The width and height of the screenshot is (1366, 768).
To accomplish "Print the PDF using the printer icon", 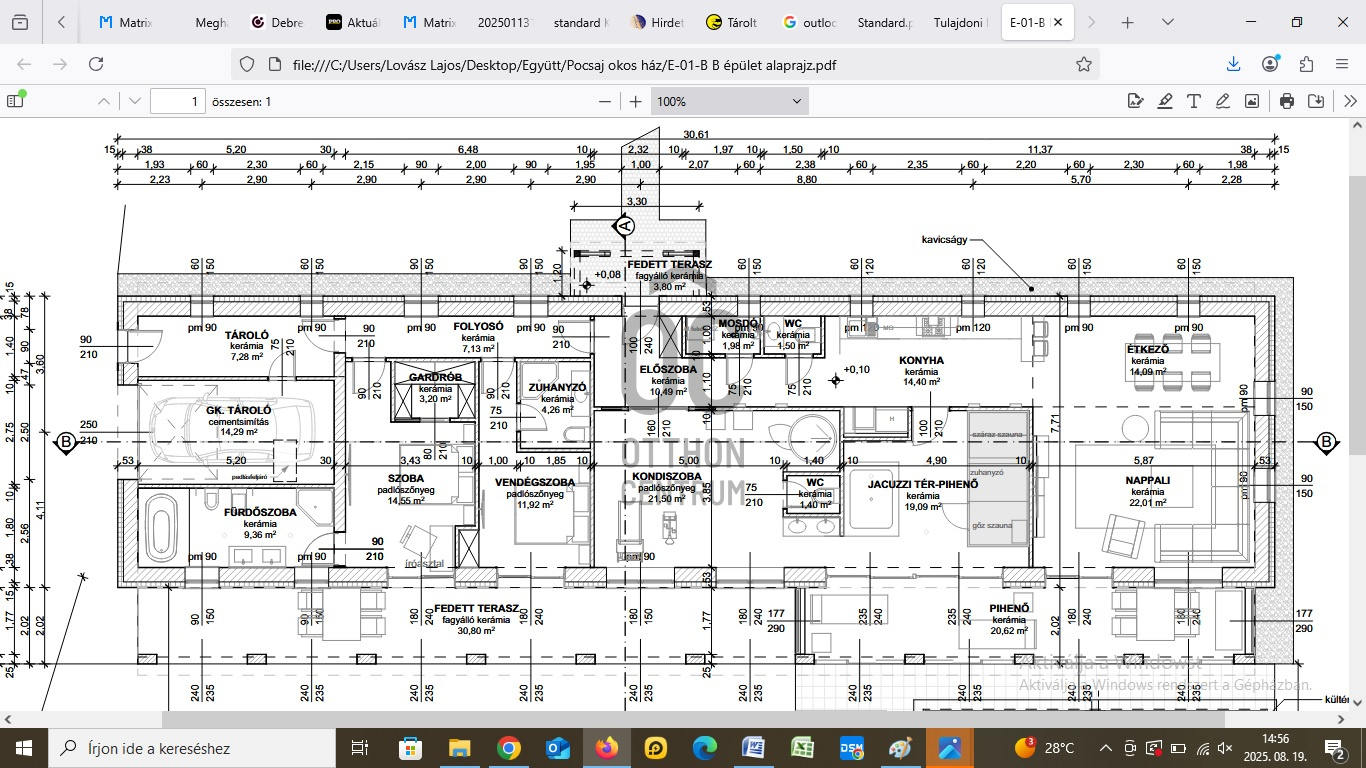I will pos(1287,101).
